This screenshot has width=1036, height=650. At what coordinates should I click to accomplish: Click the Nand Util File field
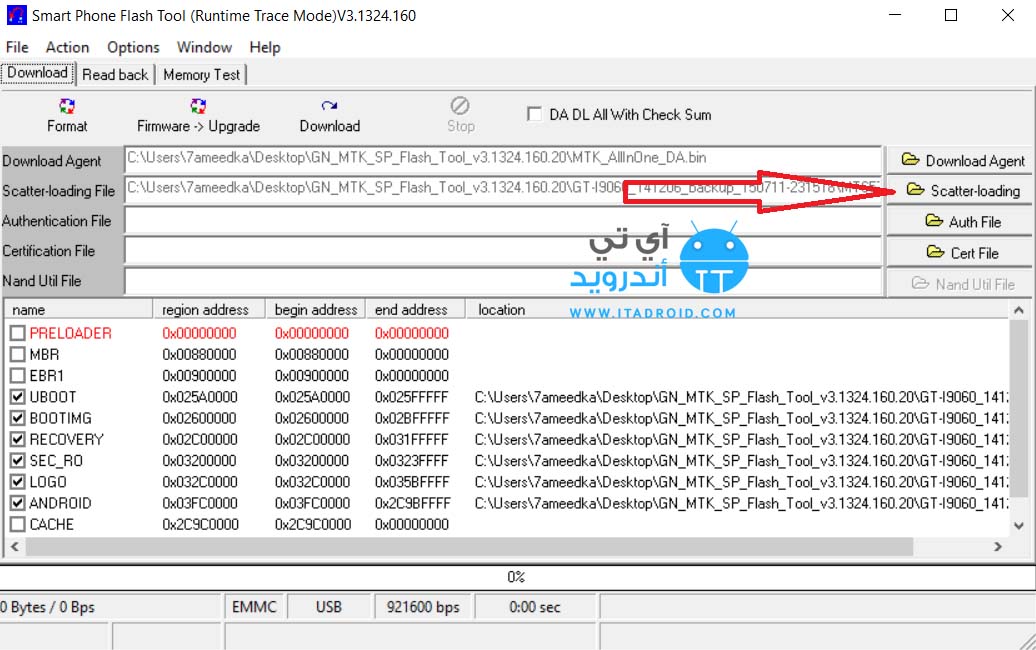click(x=503, y=281)
